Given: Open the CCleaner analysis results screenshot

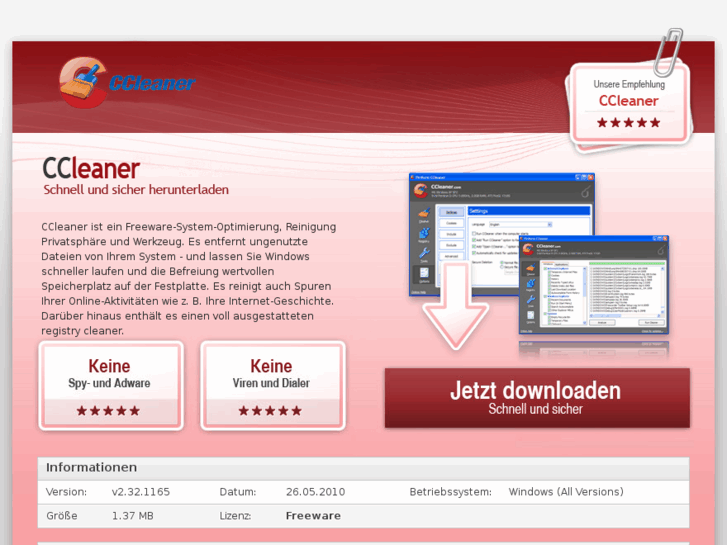Looking at the screenshot, I should (x=593, y=284).
